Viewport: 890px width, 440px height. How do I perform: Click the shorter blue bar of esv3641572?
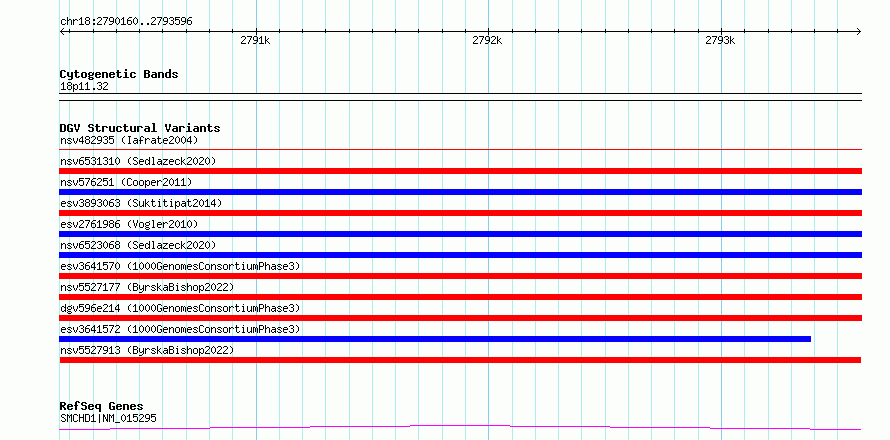point(435,339)
